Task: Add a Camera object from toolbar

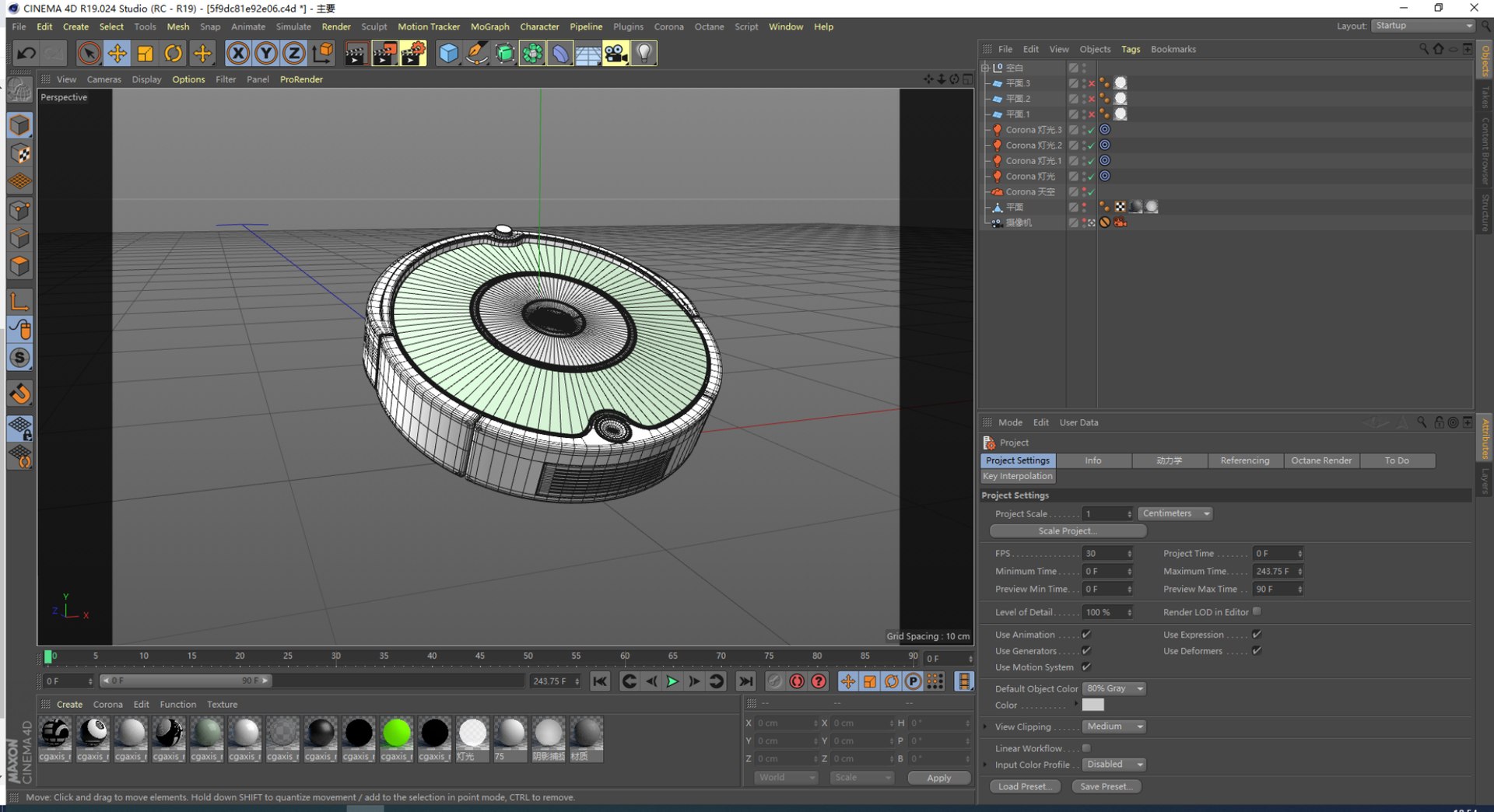Action: 615,54
